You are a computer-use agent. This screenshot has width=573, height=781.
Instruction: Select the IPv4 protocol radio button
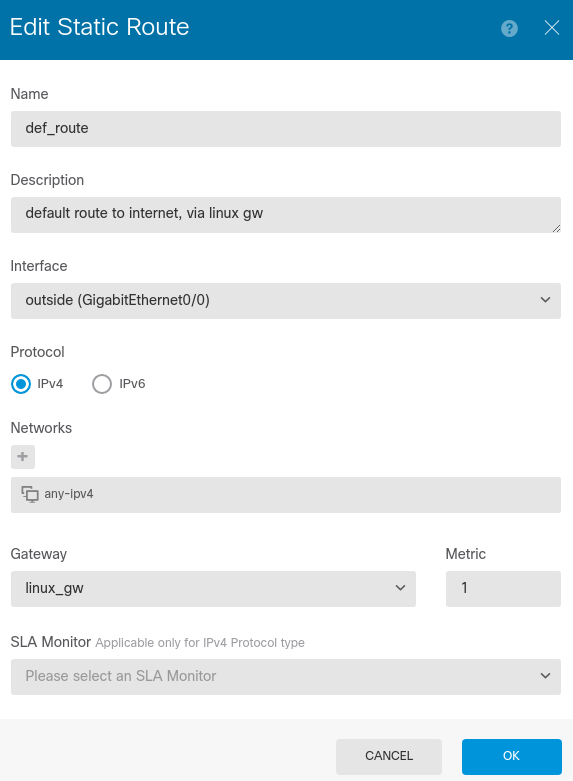point(21,384)
